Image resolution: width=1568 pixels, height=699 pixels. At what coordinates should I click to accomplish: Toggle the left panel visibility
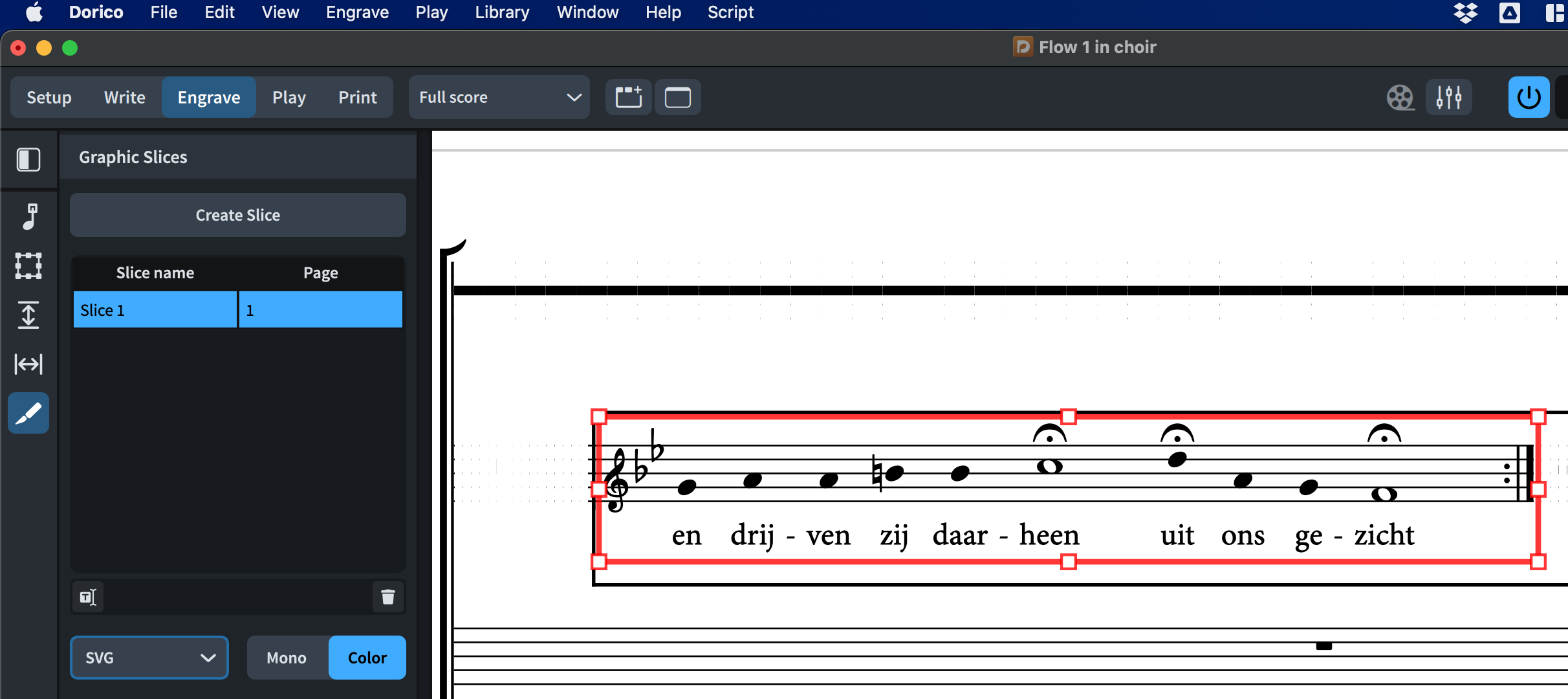click(x=28, y=159)
